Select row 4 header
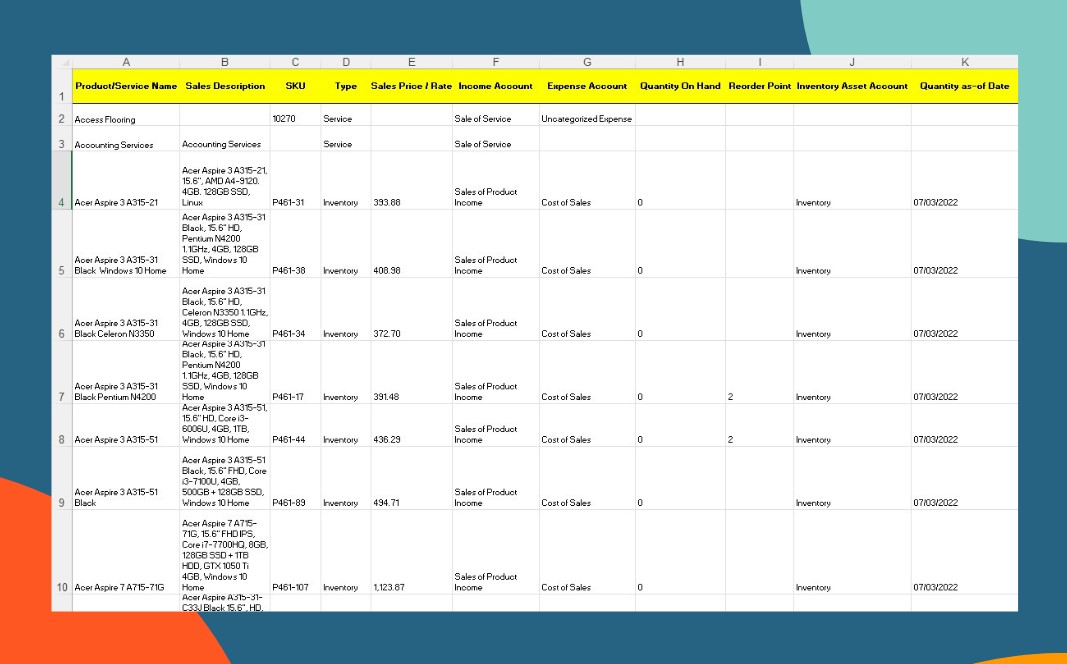 pyautogui.click(x=62, y=180)
